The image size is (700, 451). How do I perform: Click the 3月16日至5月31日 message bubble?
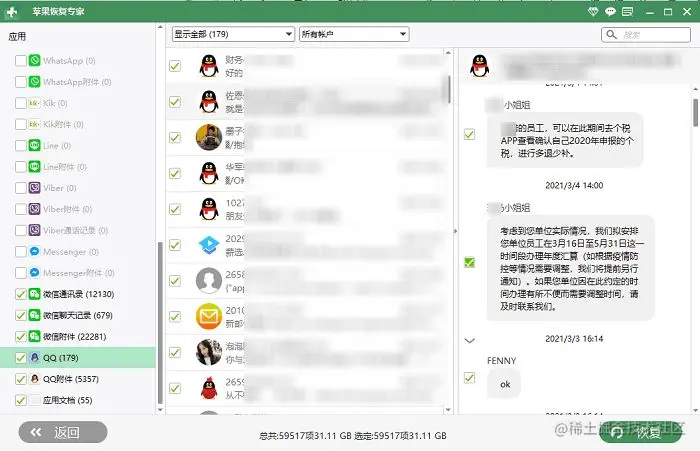click(571, 268)
